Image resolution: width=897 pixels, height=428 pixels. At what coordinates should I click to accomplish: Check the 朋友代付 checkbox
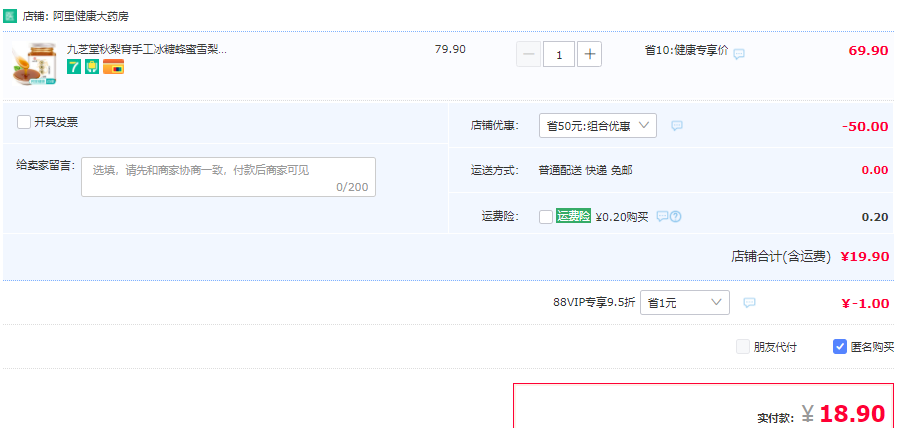743,346
